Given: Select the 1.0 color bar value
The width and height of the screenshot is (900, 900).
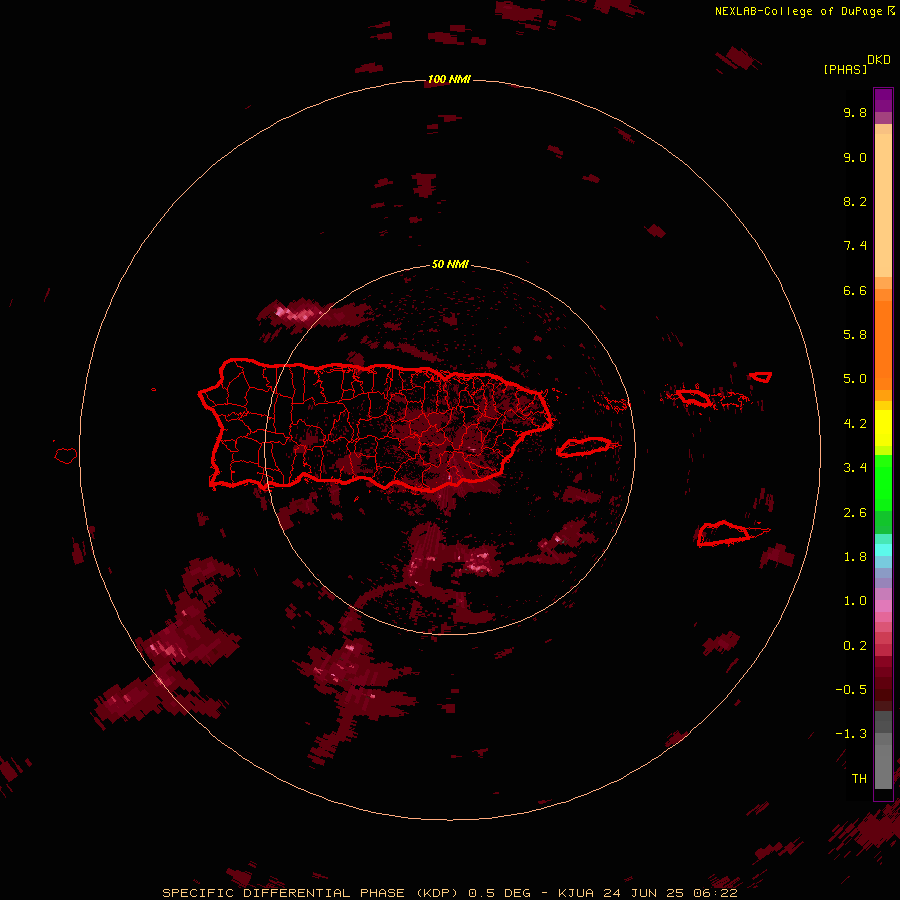Looking at the screenshot, I should click(x=855, y=601).
